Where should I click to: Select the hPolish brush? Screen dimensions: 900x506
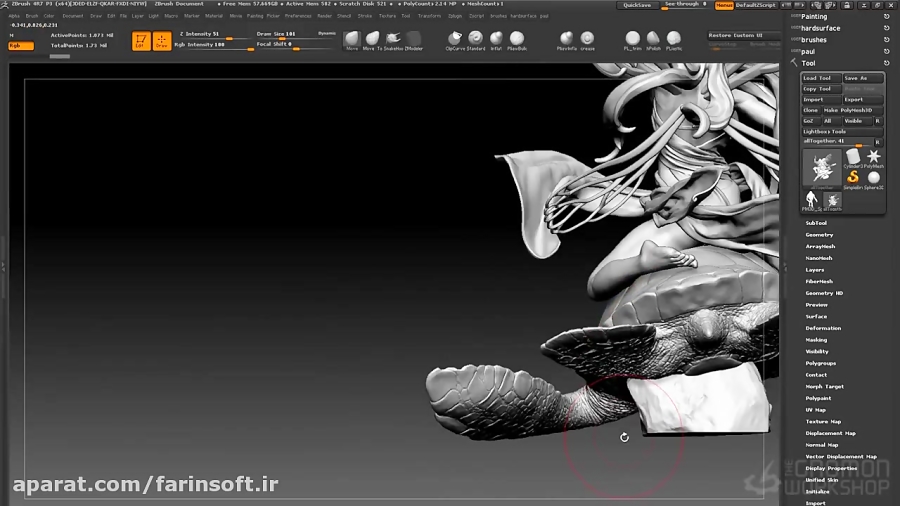click(x=653, y=40)
